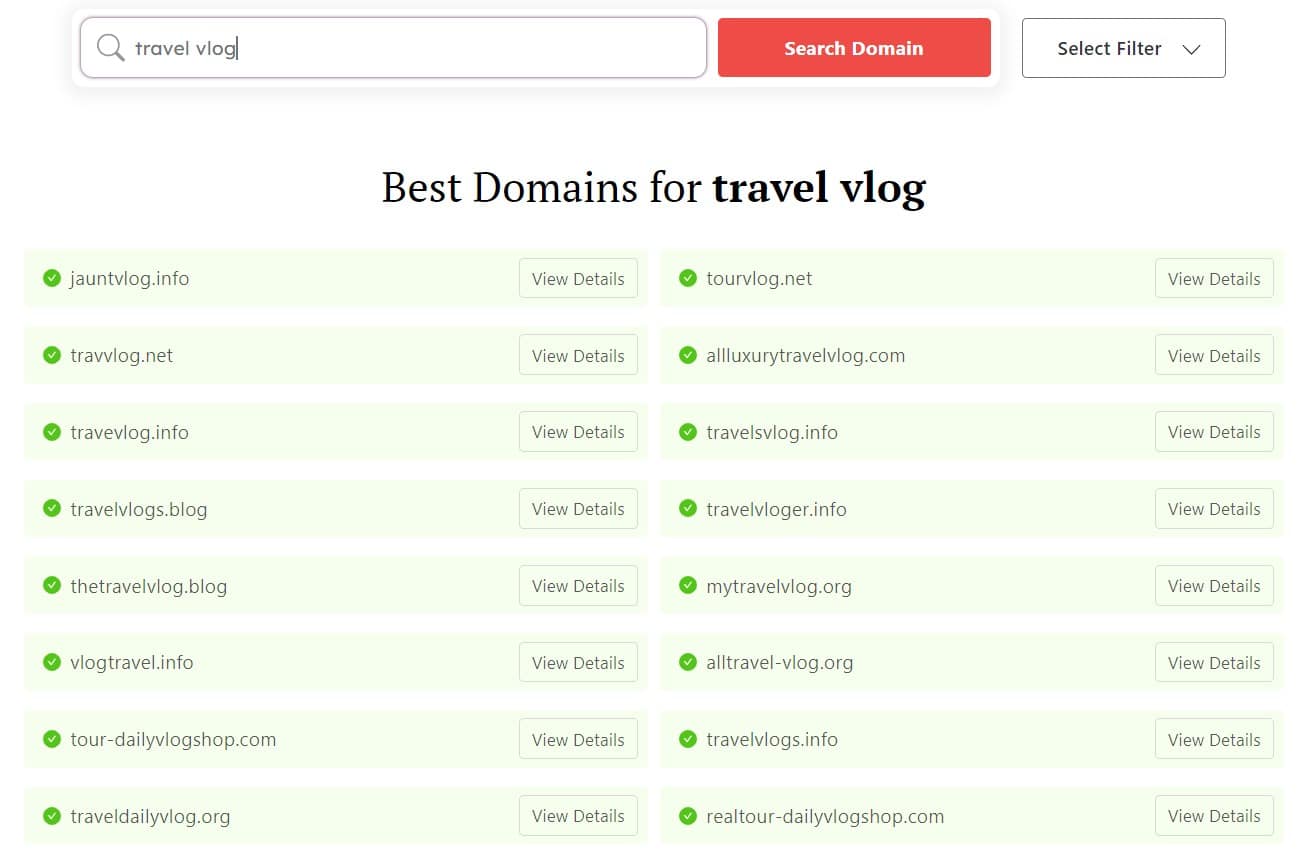Click the availability checkmark for realtour-dailyvlogshop.com
1297x859 pixels.
[687, 816]
